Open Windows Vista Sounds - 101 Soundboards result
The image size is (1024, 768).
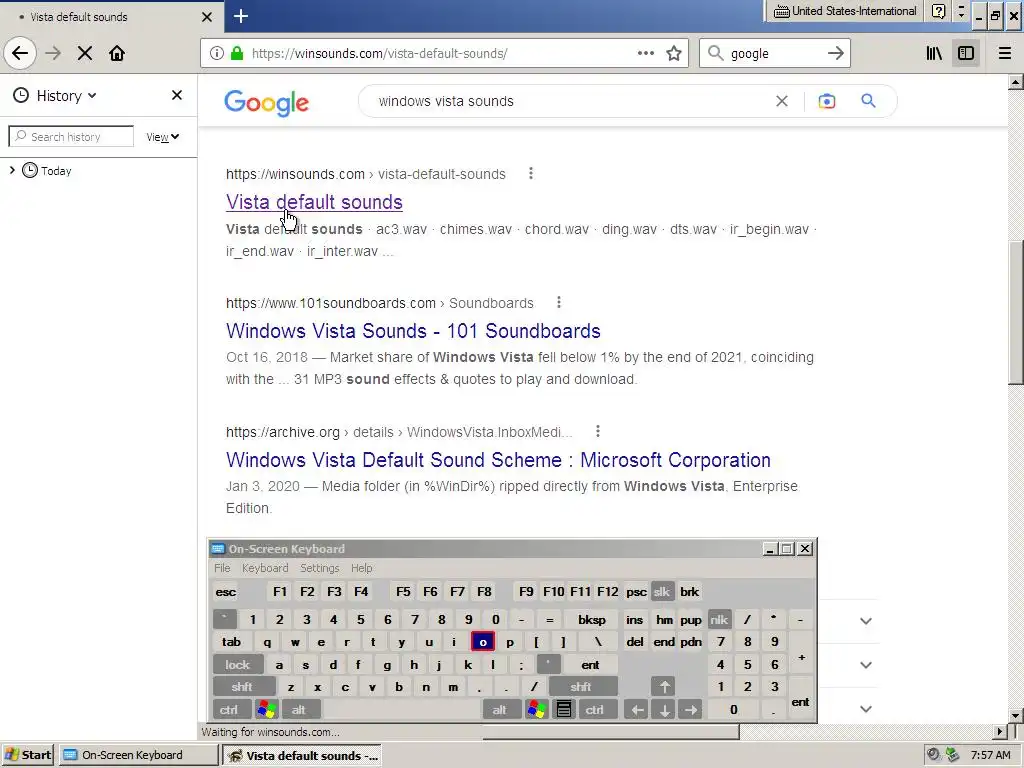(x=413, y=330)
